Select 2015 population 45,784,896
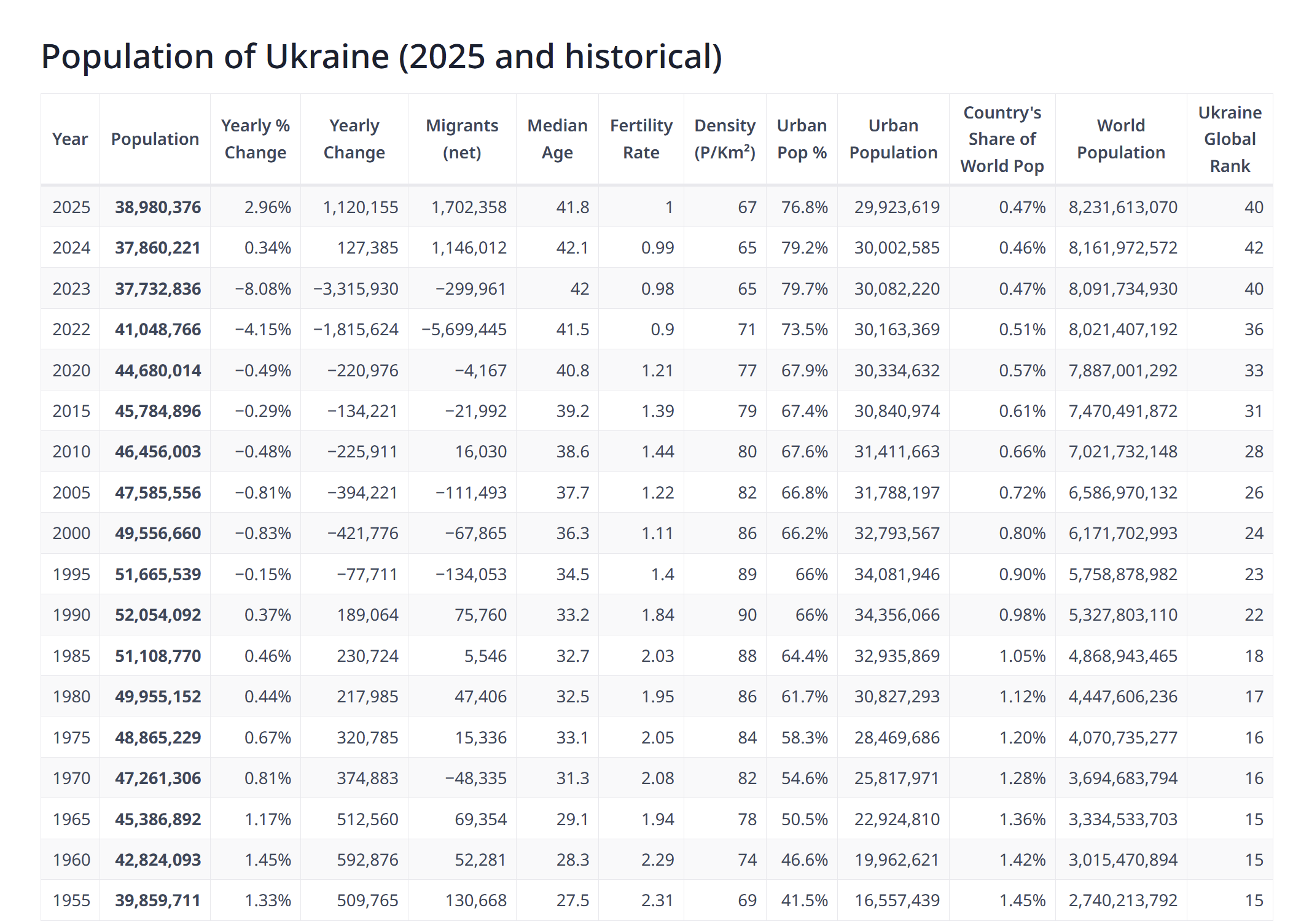Image resolution: width=1293 pixels, height=924 pixels. [x=158, y=411]
